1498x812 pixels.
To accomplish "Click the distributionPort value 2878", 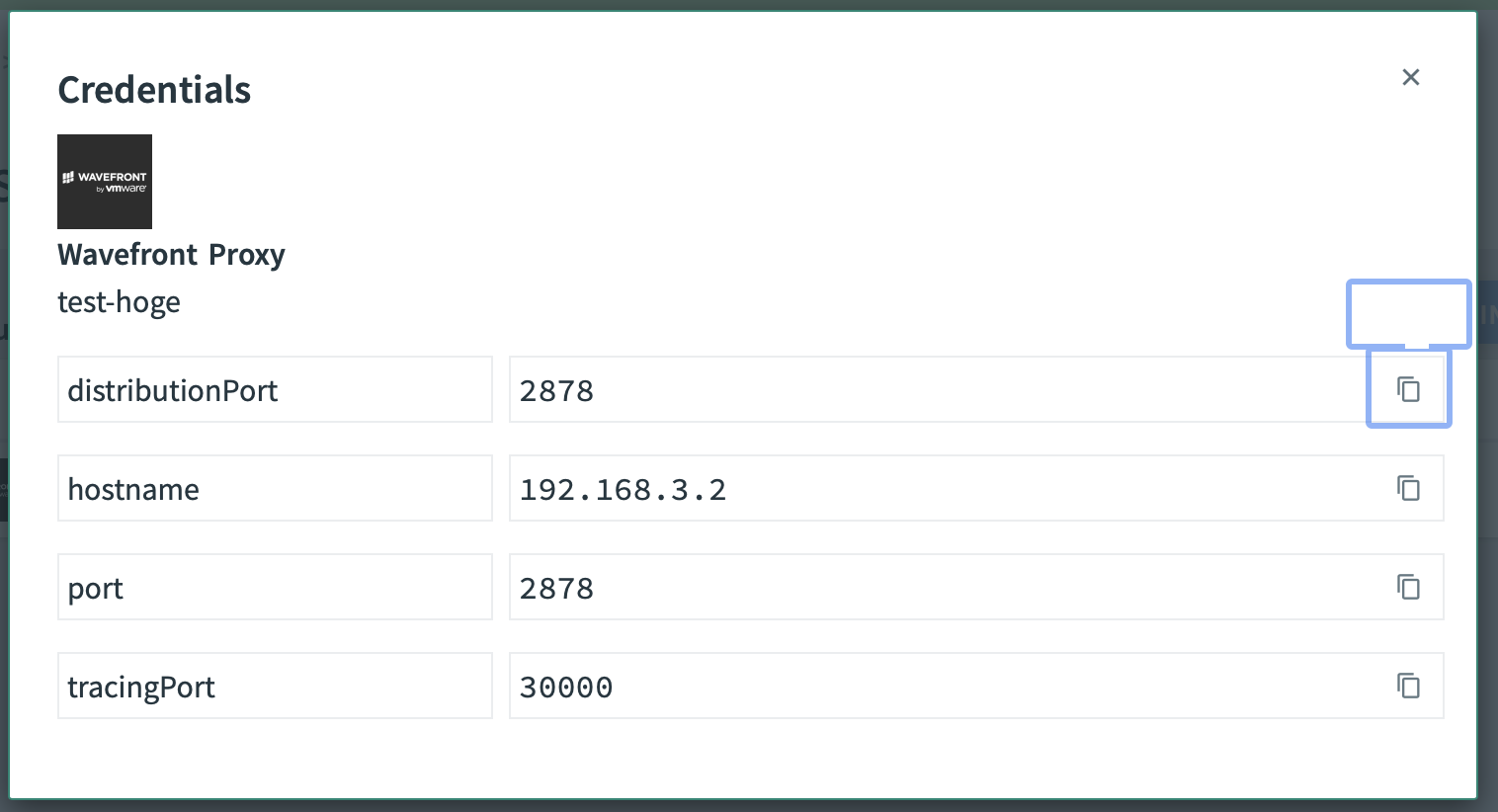I will click(x=557, y=391).
